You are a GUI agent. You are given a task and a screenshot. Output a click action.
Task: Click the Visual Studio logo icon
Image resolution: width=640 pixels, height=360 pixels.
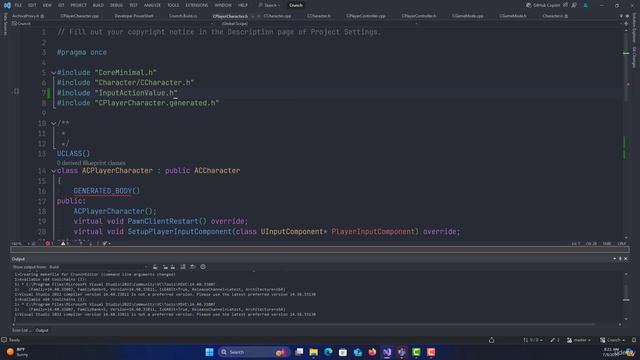pyautogui.click(x=7, y=5)
